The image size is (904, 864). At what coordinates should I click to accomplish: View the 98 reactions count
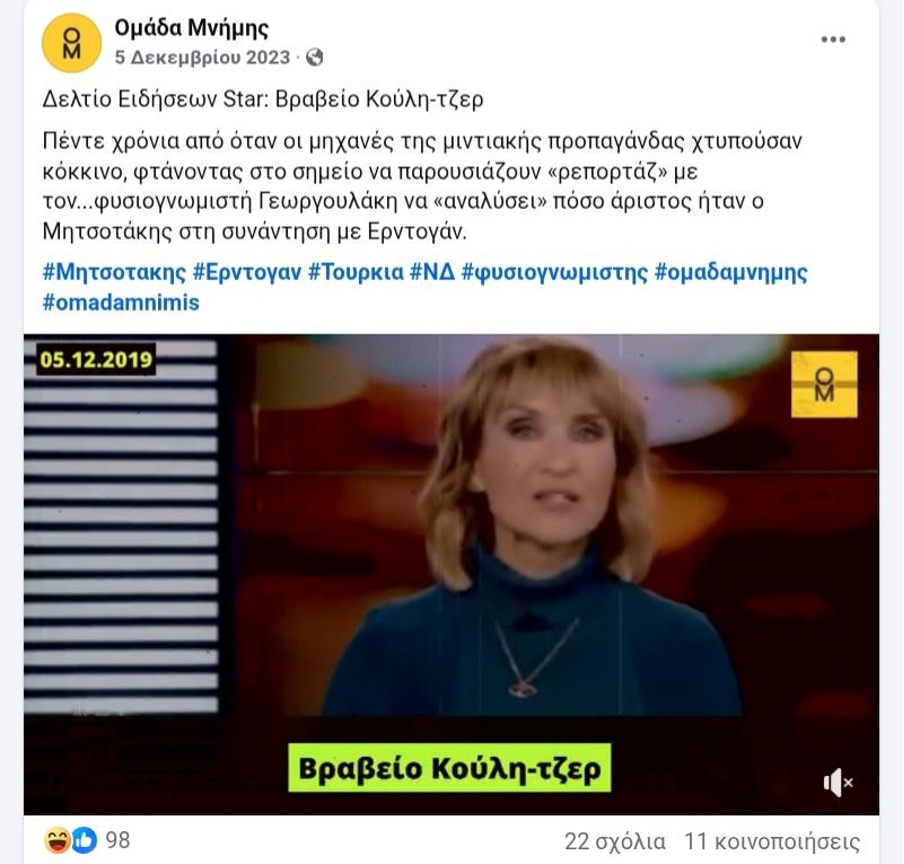(x=118, y=840)
